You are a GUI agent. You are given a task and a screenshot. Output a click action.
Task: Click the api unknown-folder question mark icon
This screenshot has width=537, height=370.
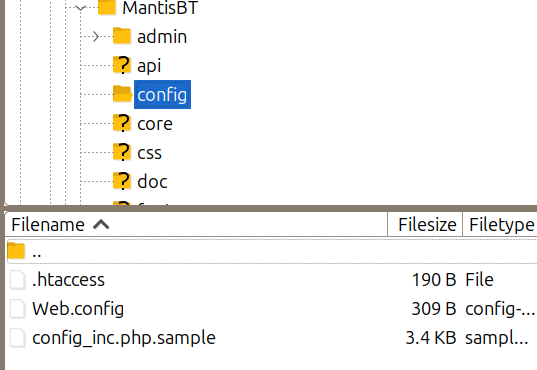tap(122, 65)
